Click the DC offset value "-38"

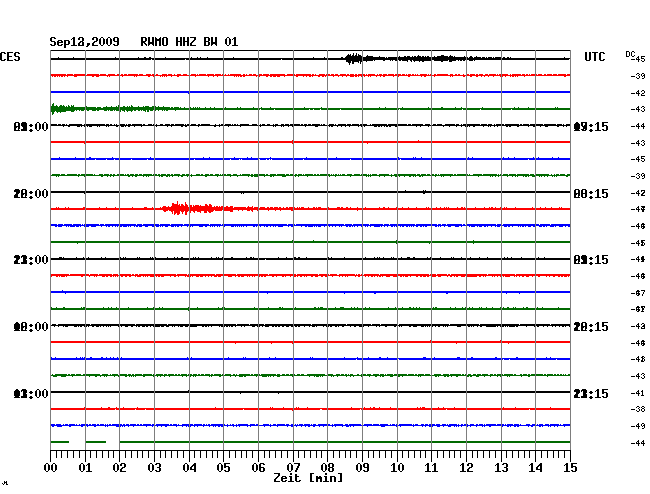[638, 409]
